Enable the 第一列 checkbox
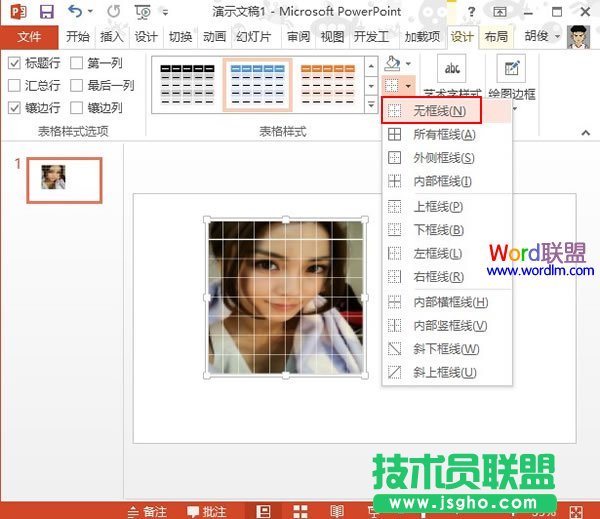This screenshot has width=600, height=519. pyautogui.click(x=77, y=63)
